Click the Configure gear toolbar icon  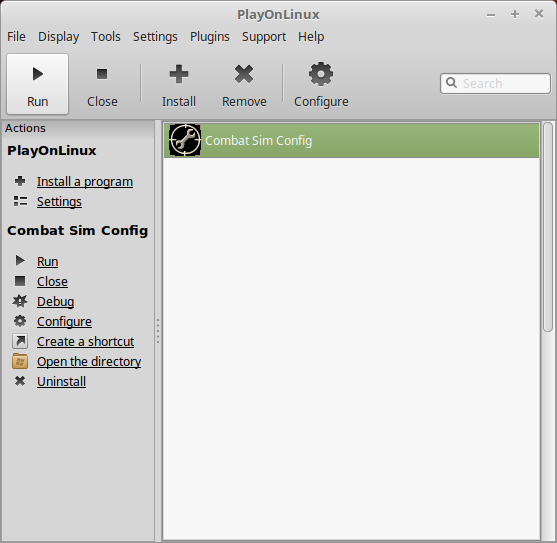click(321, 74)
